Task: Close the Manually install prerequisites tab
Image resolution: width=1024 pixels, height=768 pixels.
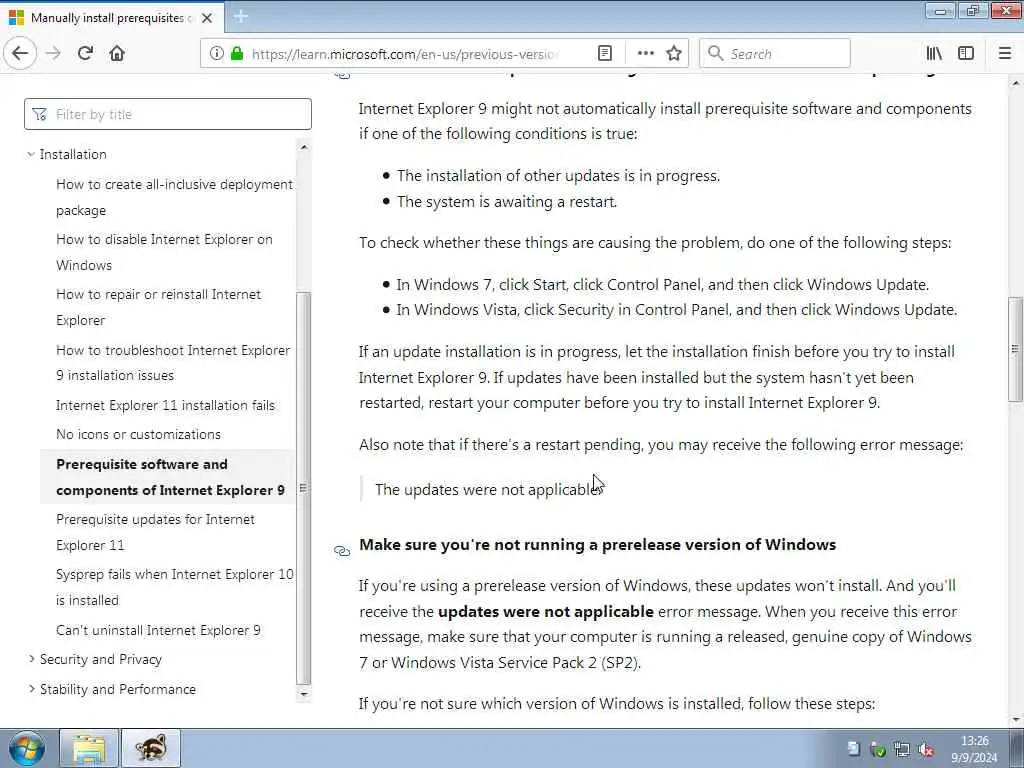Action: [207, 18]
